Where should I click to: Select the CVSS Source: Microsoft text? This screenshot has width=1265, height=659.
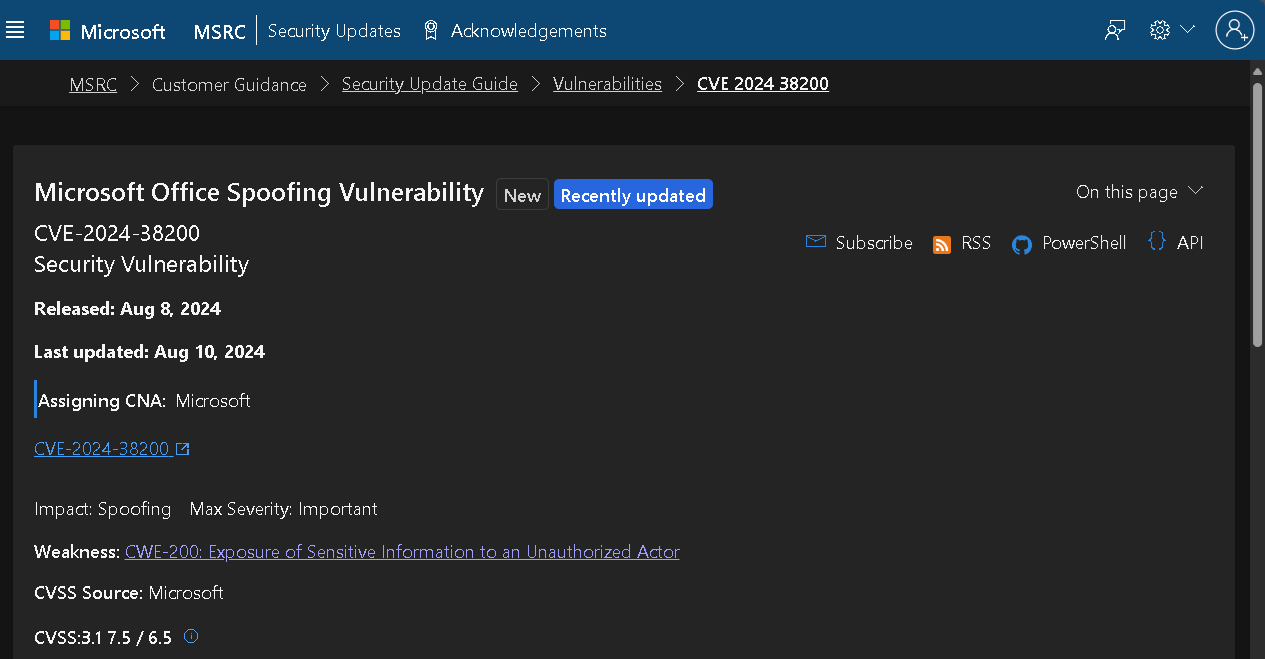pos(129,593)
